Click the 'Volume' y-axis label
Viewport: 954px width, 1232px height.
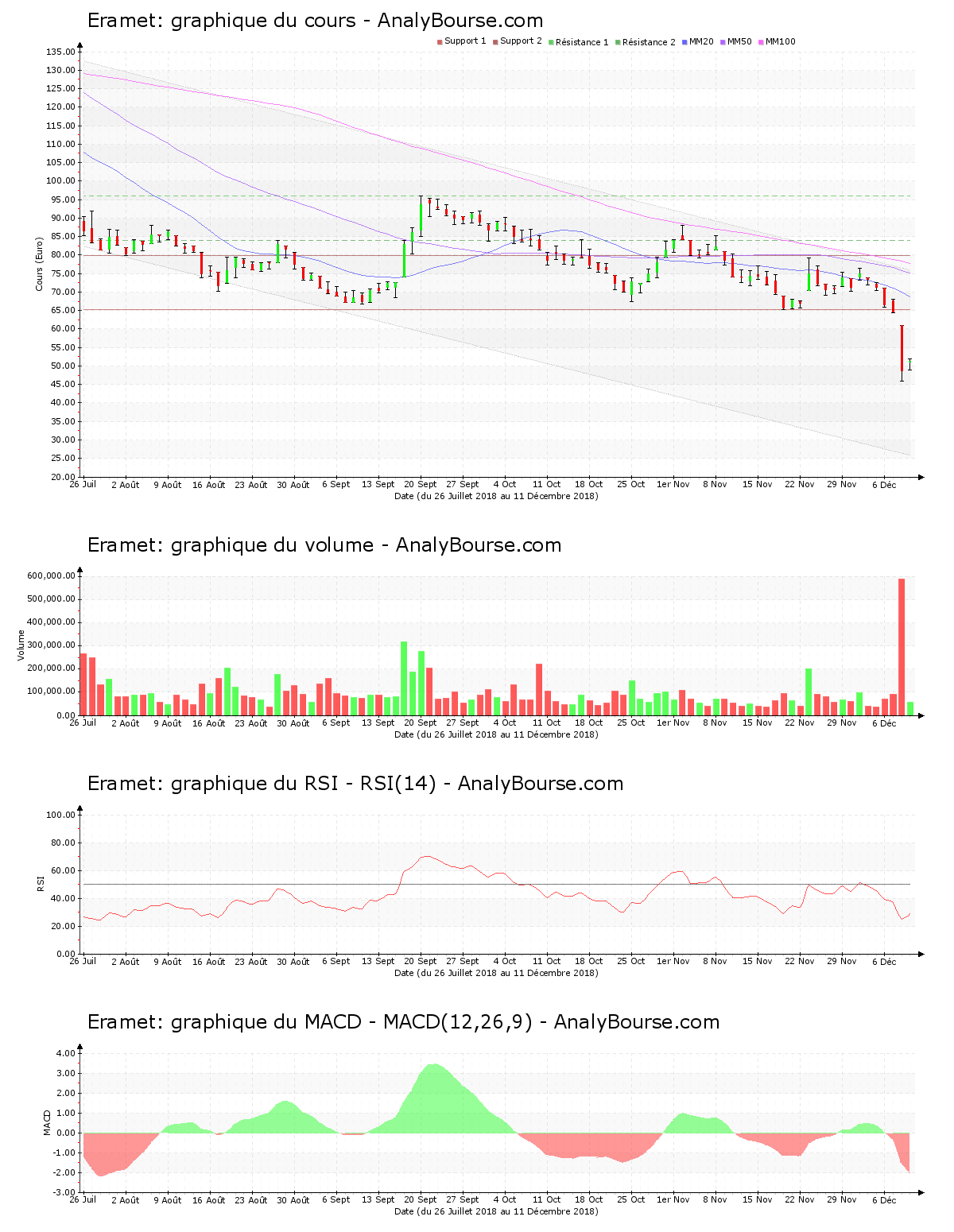[21, 645]
